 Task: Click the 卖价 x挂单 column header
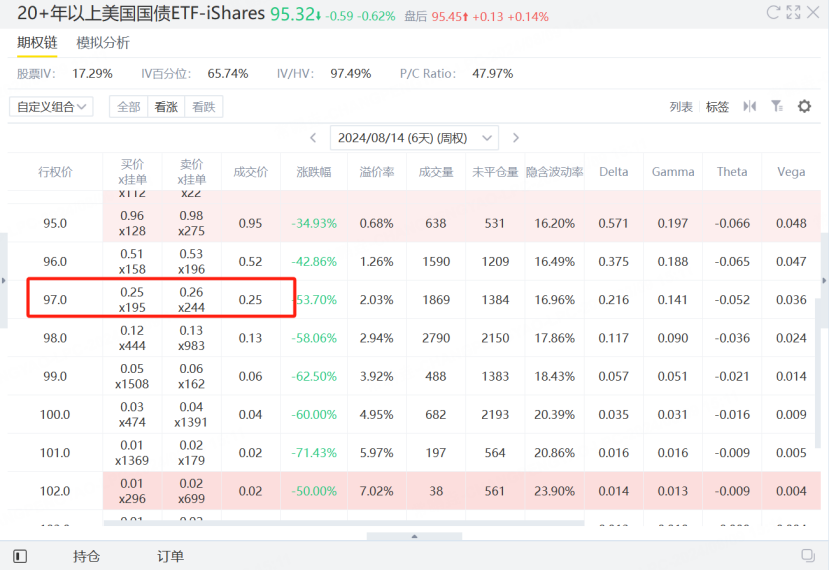pos(192,172)
